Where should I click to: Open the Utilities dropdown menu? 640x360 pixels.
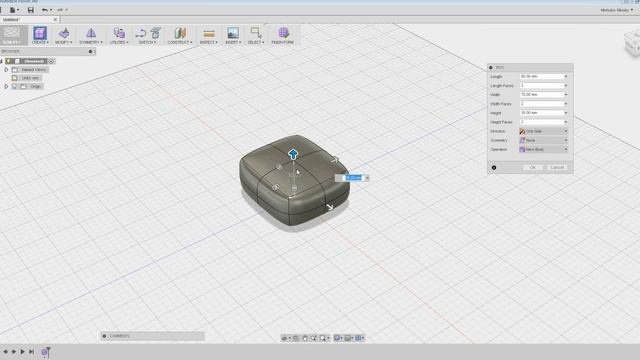(x=119, y=42)
